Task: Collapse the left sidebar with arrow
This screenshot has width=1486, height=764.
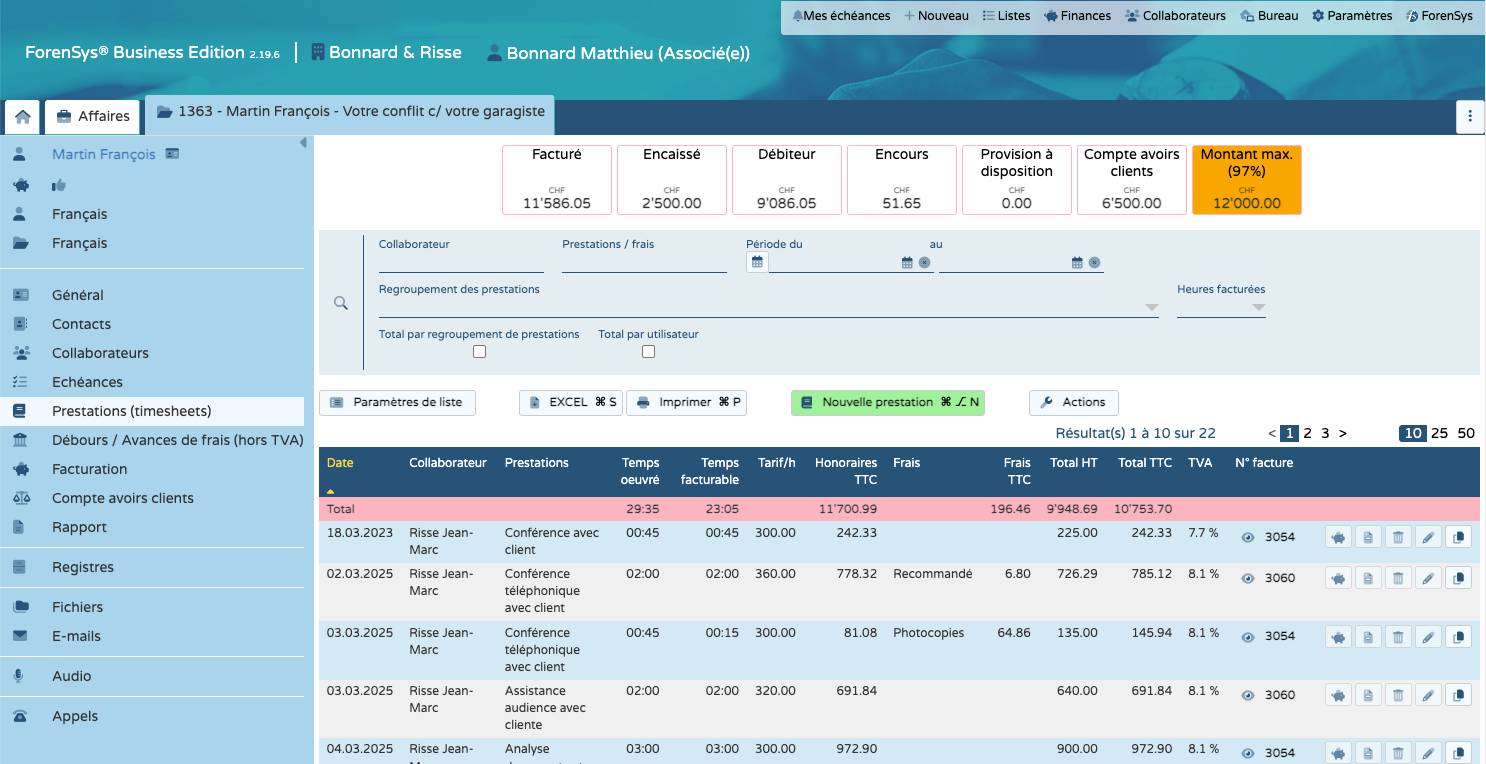Action: coord(303,144)
